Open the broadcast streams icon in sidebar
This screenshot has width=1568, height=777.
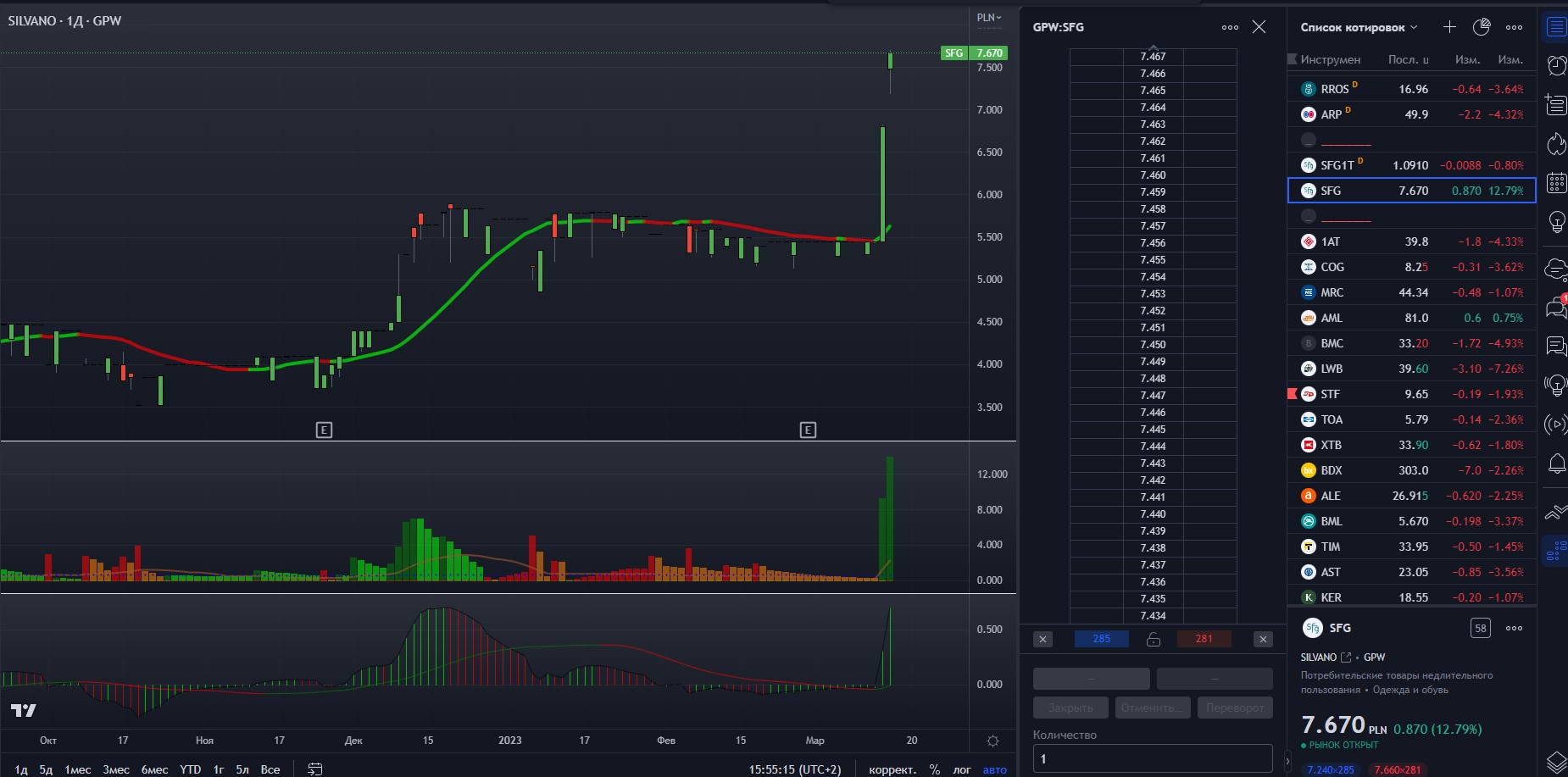tap(1556, 425)
